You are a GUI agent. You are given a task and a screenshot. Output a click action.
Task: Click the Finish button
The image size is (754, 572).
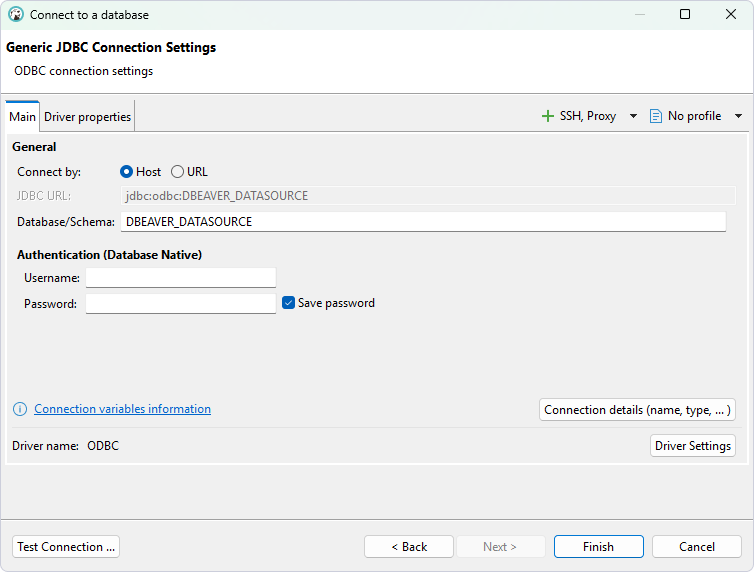[x=599, y=547]
